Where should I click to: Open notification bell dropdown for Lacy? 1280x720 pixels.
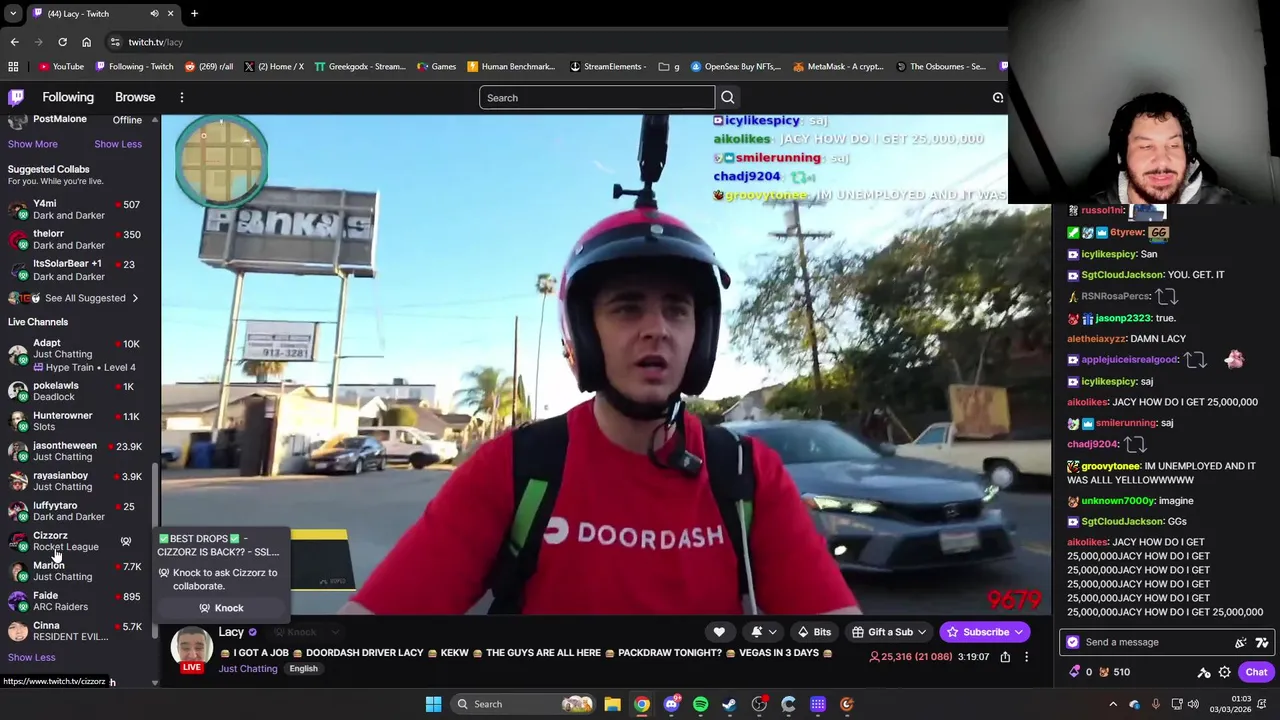(x=763, y=632)
